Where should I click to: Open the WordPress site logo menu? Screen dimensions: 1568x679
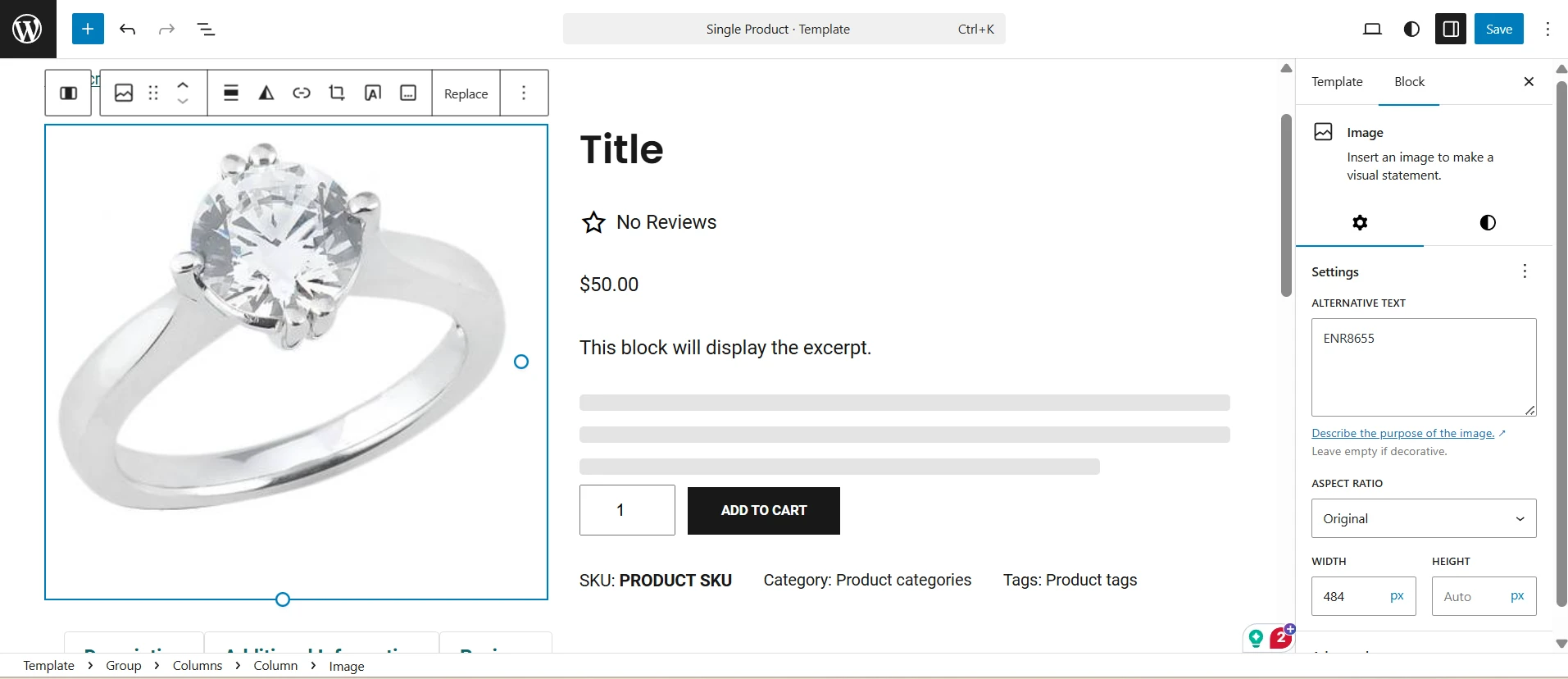(28, 29)
